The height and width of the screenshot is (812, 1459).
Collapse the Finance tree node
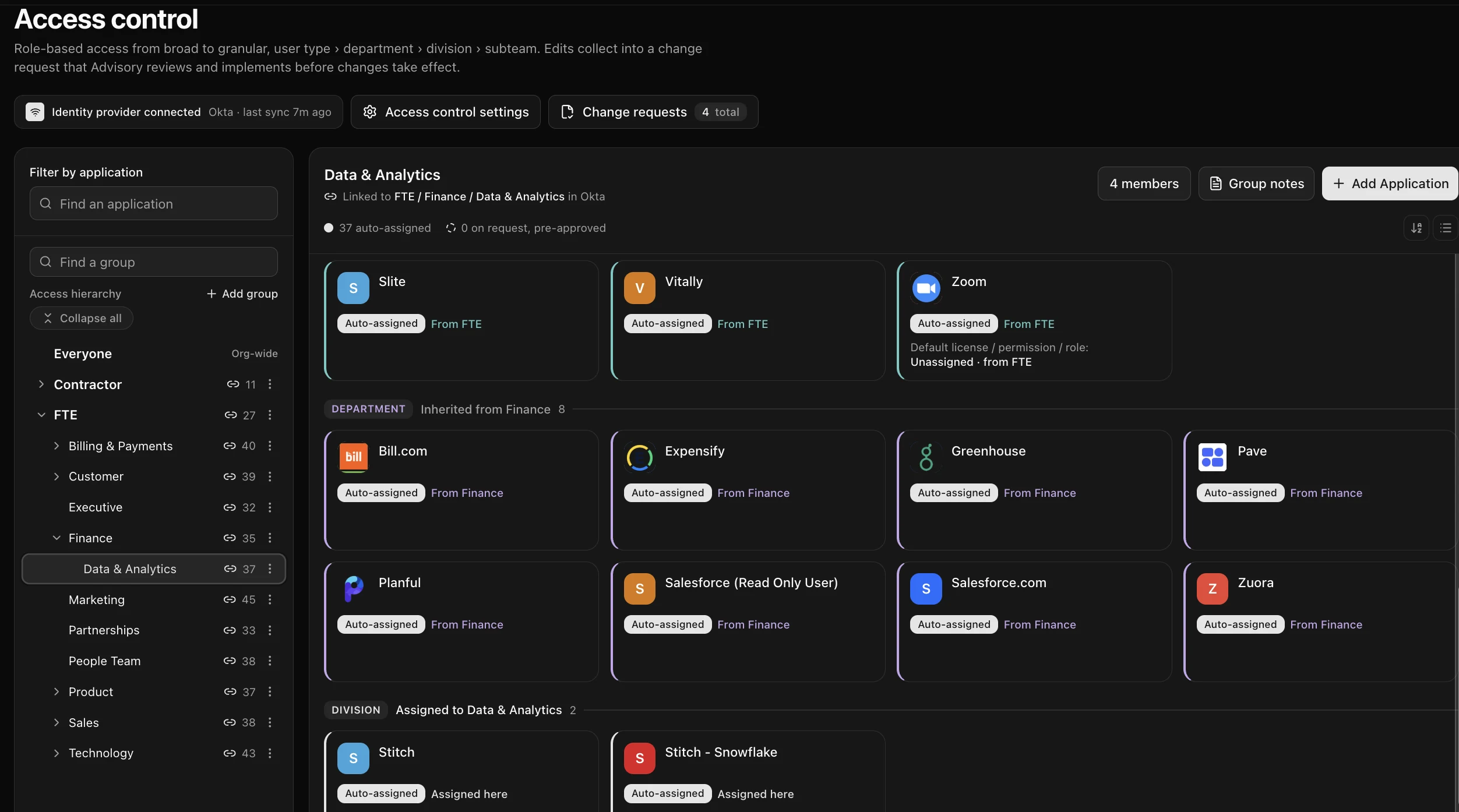point(56,538)
